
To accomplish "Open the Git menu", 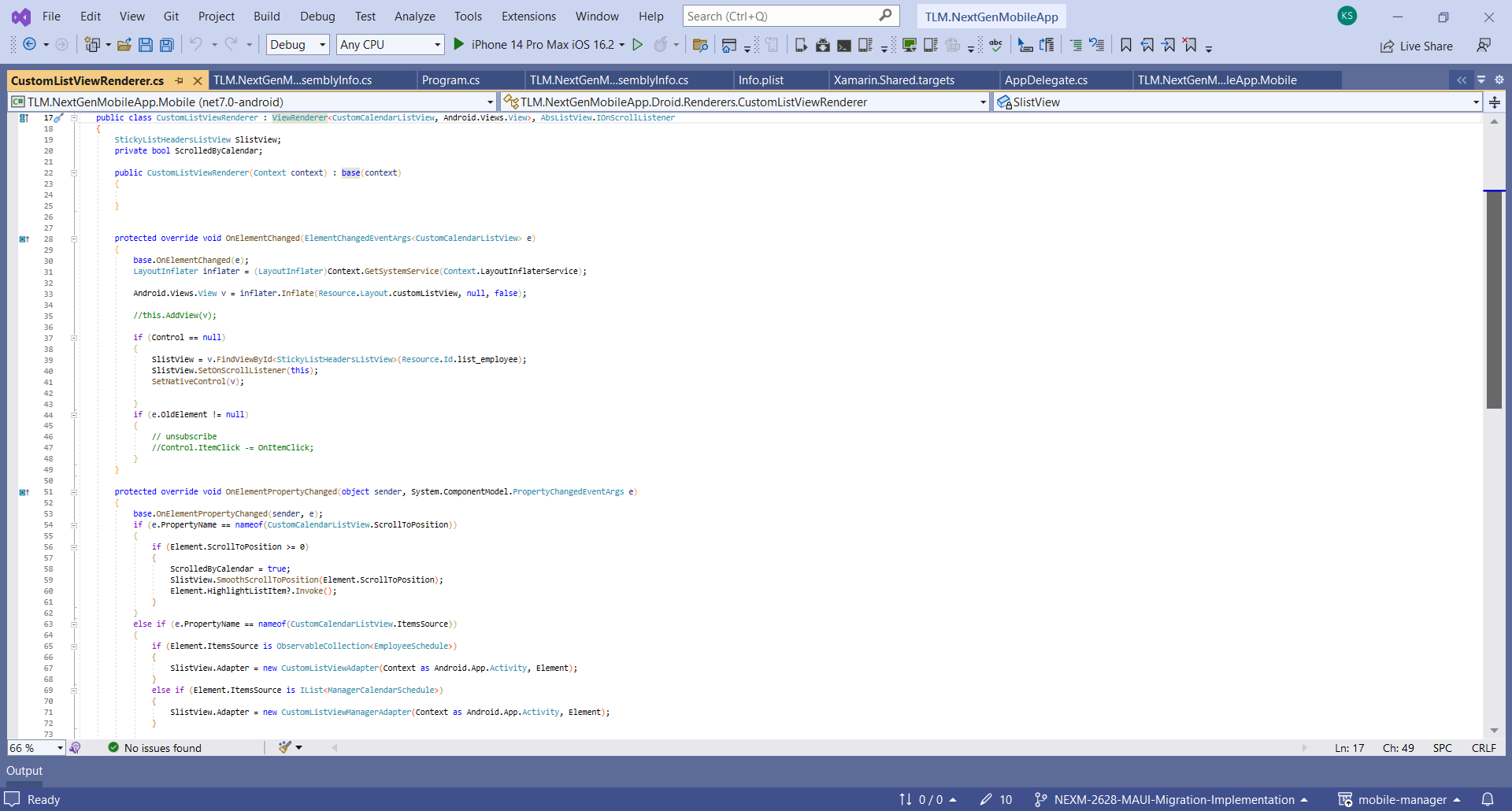I will tap(171, 16).
